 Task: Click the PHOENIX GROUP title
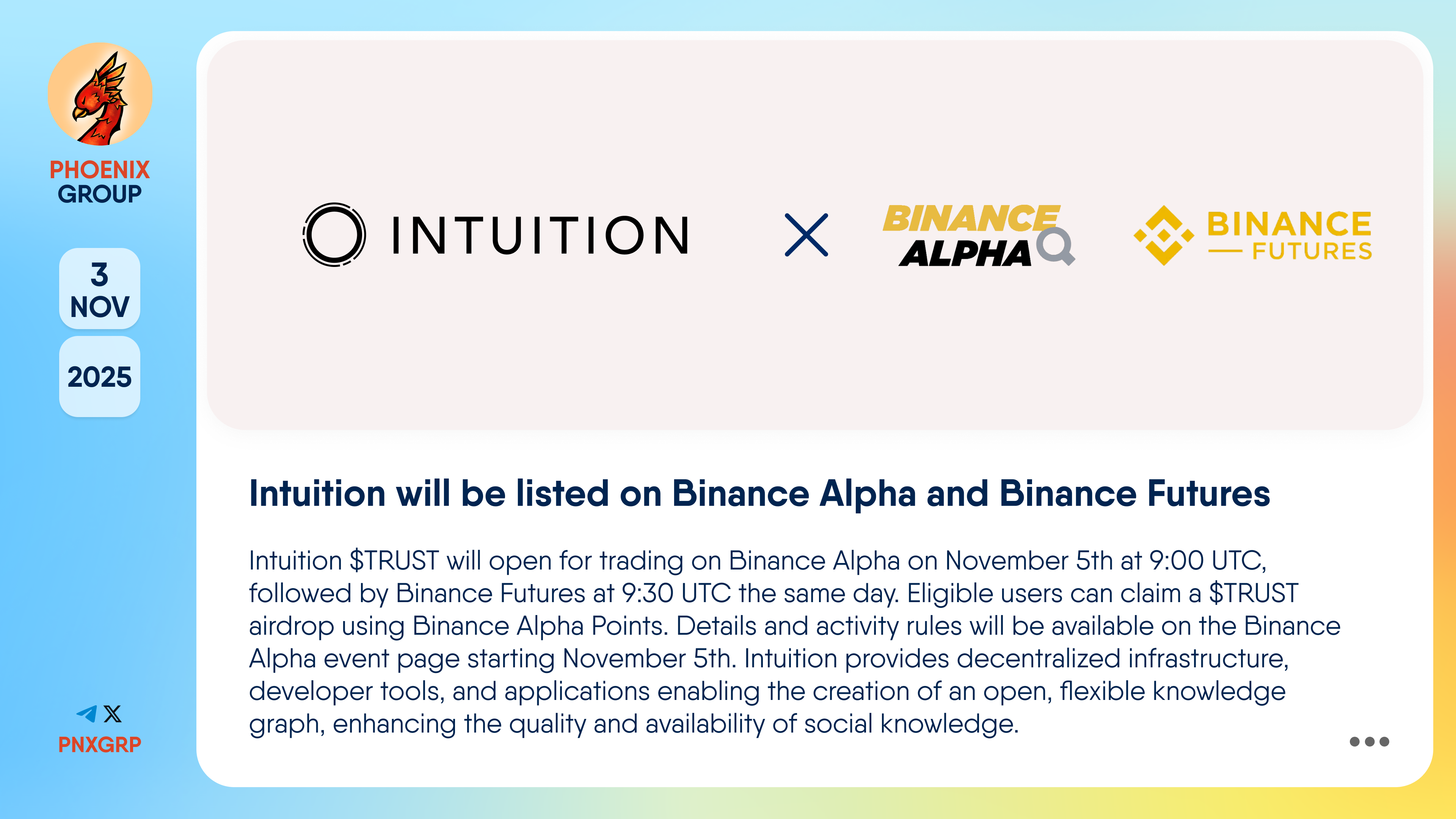99,182
